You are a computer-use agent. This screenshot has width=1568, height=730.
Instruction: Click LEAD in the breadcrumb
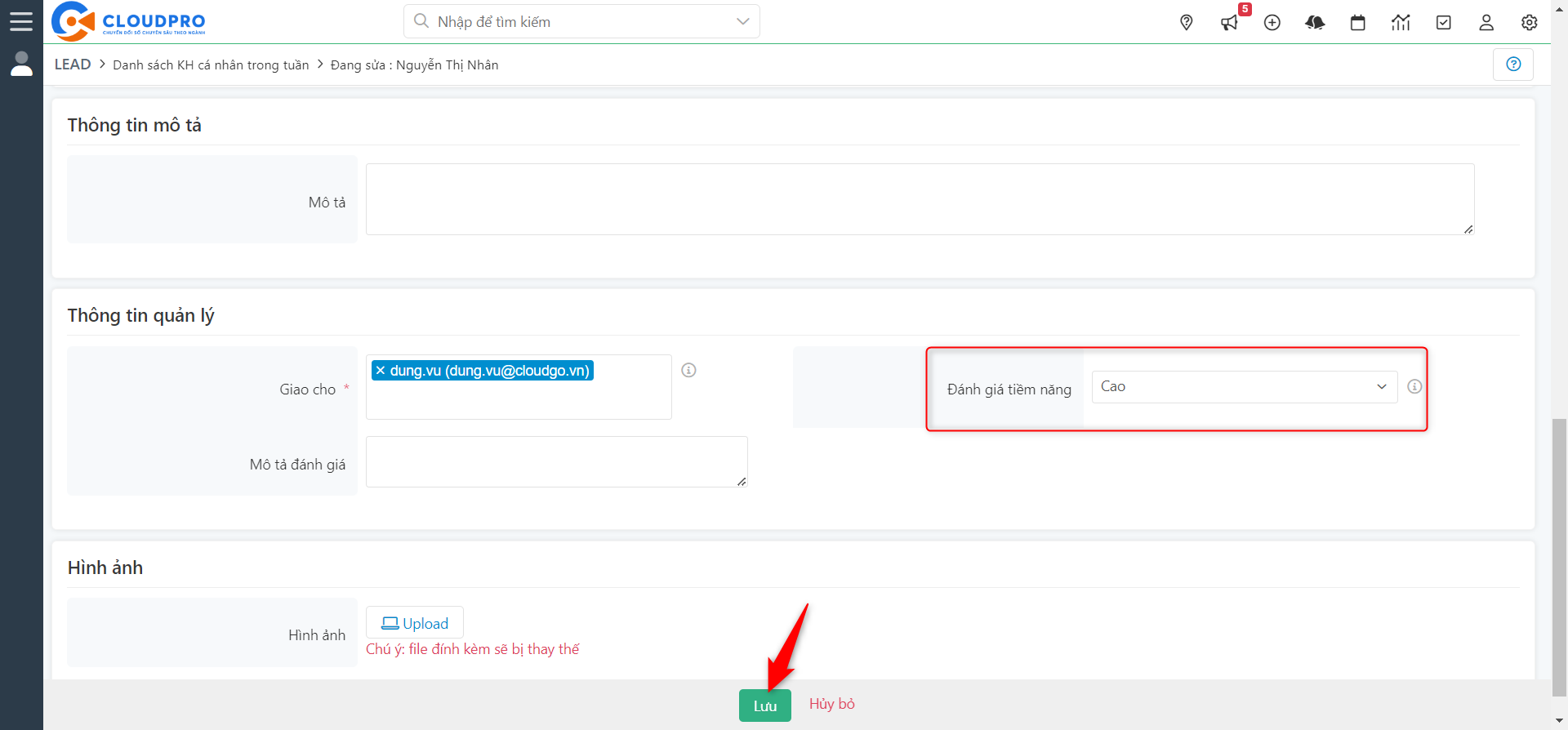click(73, 65)
